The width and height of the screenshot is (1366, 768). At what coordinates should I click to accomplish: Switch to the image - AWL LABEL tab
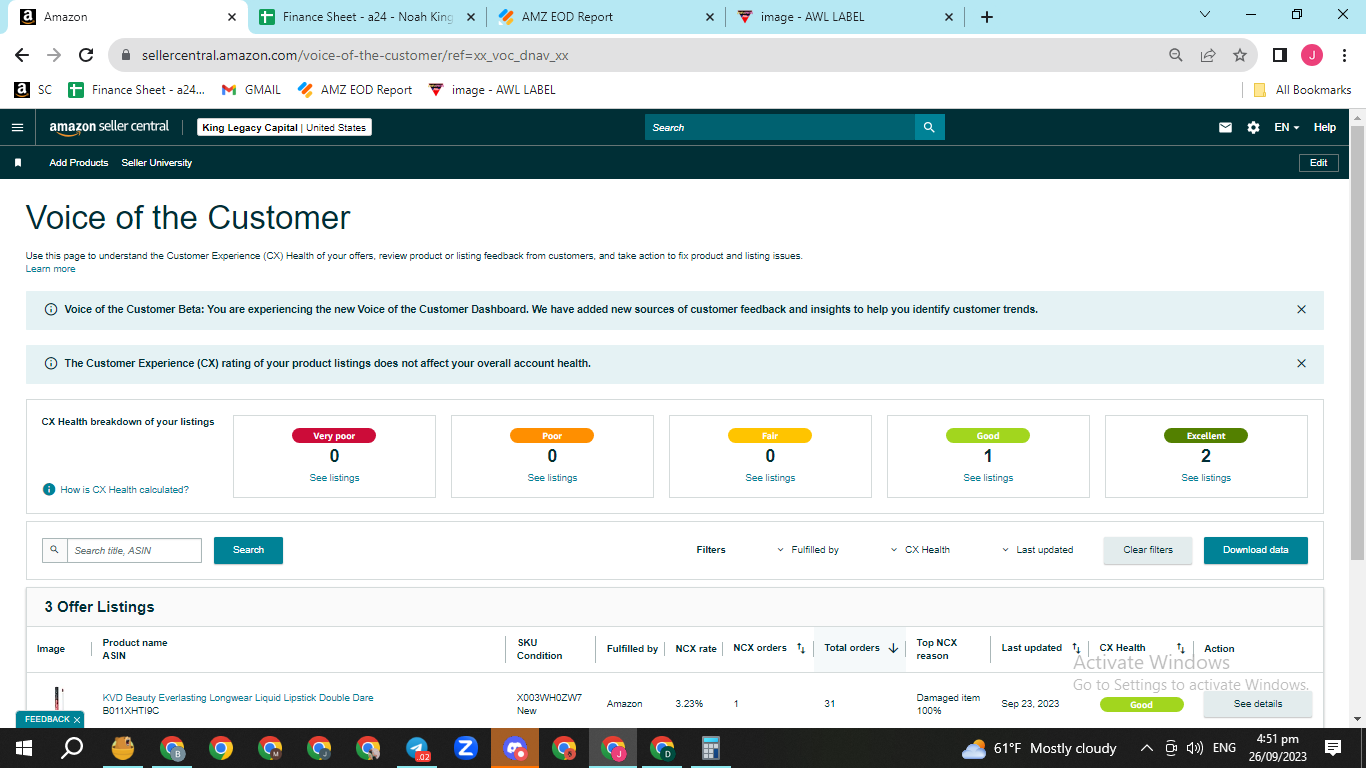click(x=846, y=17)
